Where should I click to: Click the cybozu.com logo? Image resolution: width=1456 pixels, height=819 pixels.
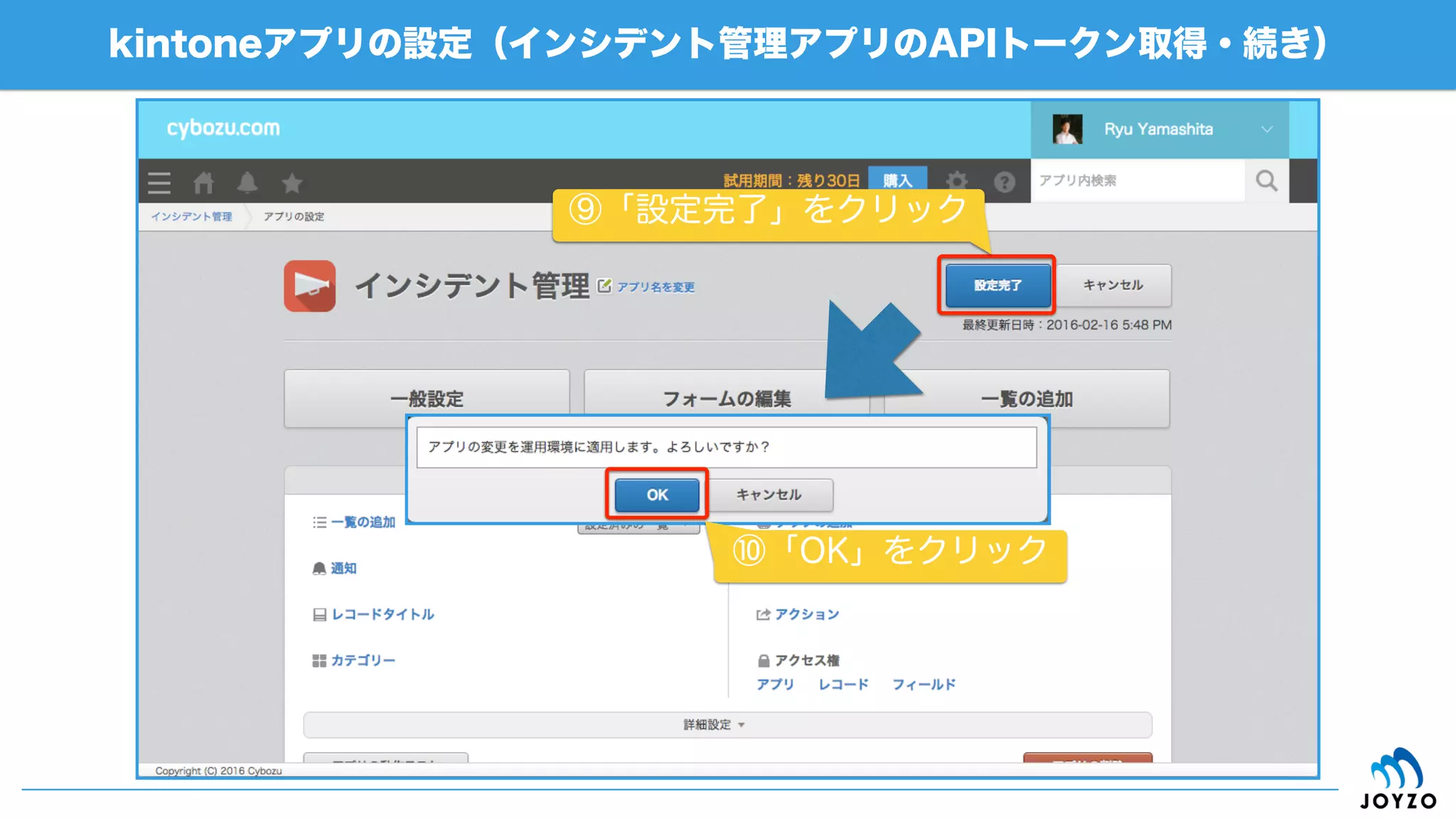223,129
